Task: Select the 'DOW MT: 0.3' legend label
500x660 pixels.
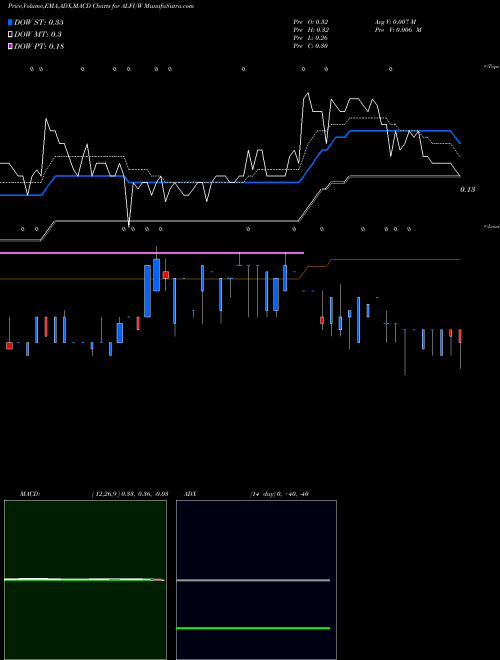Action: click(x=38, y=35)
